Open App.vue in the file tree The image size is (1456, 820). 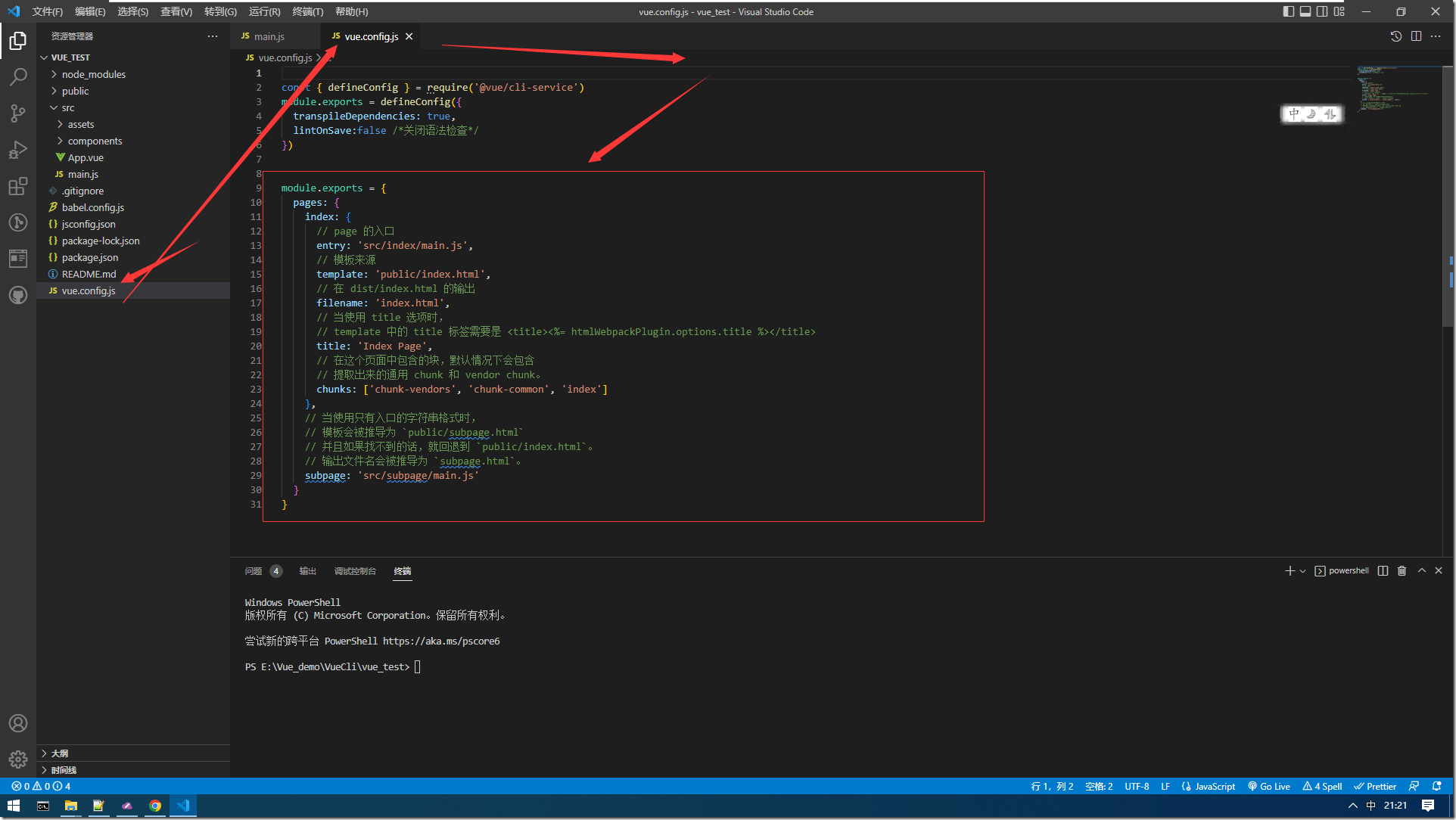133,157
